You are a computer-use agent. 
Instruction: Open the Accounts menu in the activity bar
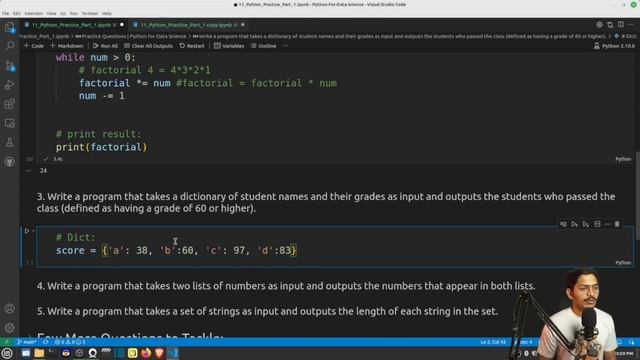tap(9, 309)
